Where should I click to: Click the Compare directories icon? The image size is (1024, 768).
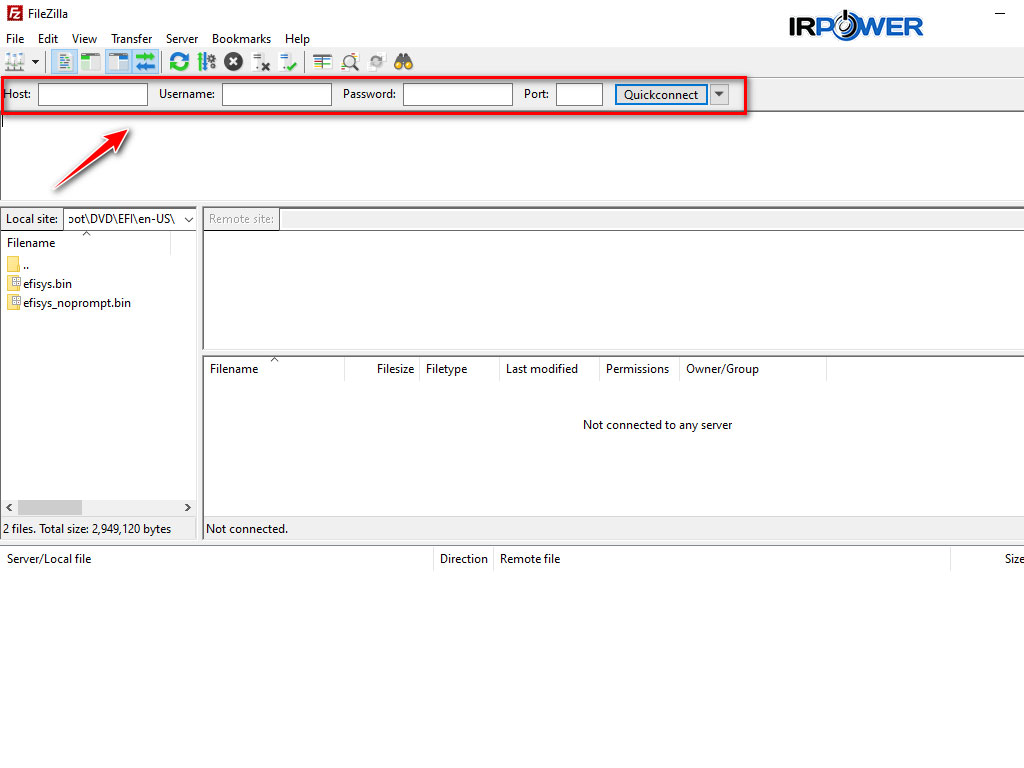click(x=324, y=62)
